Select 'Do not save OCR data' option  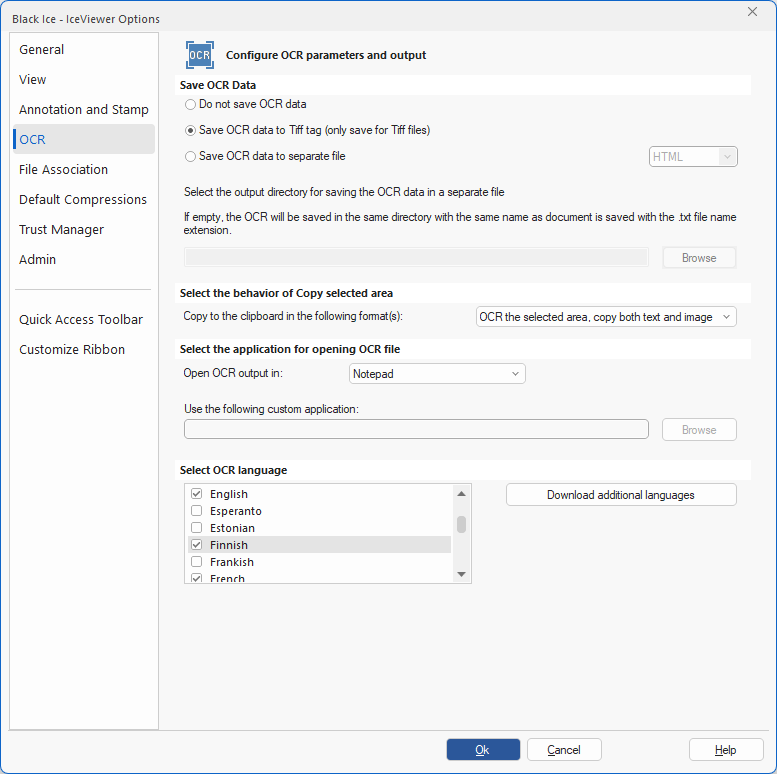pos(190,104)
